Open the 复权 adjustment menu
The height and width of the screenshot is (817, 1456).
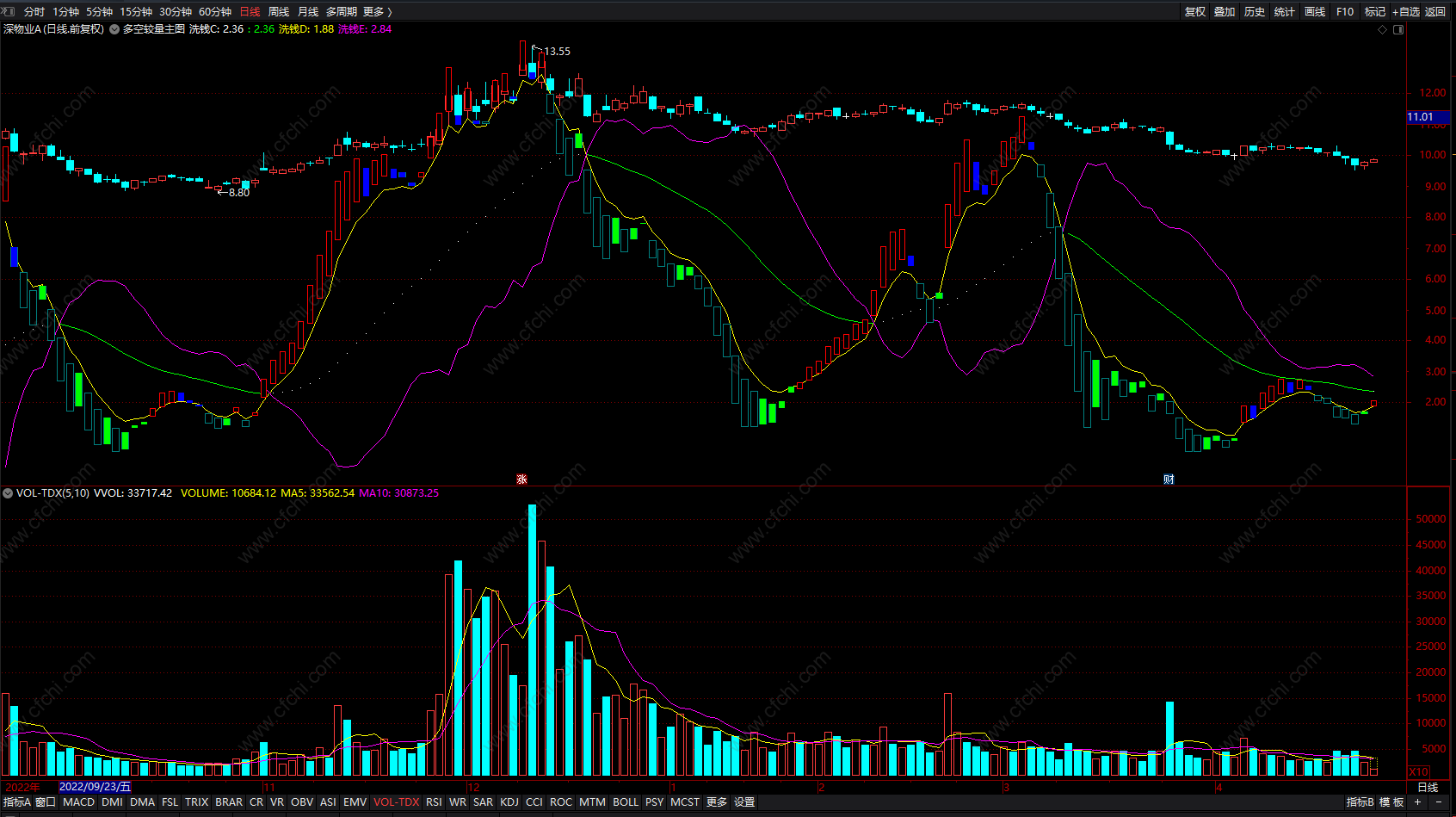coord(1195,12)
